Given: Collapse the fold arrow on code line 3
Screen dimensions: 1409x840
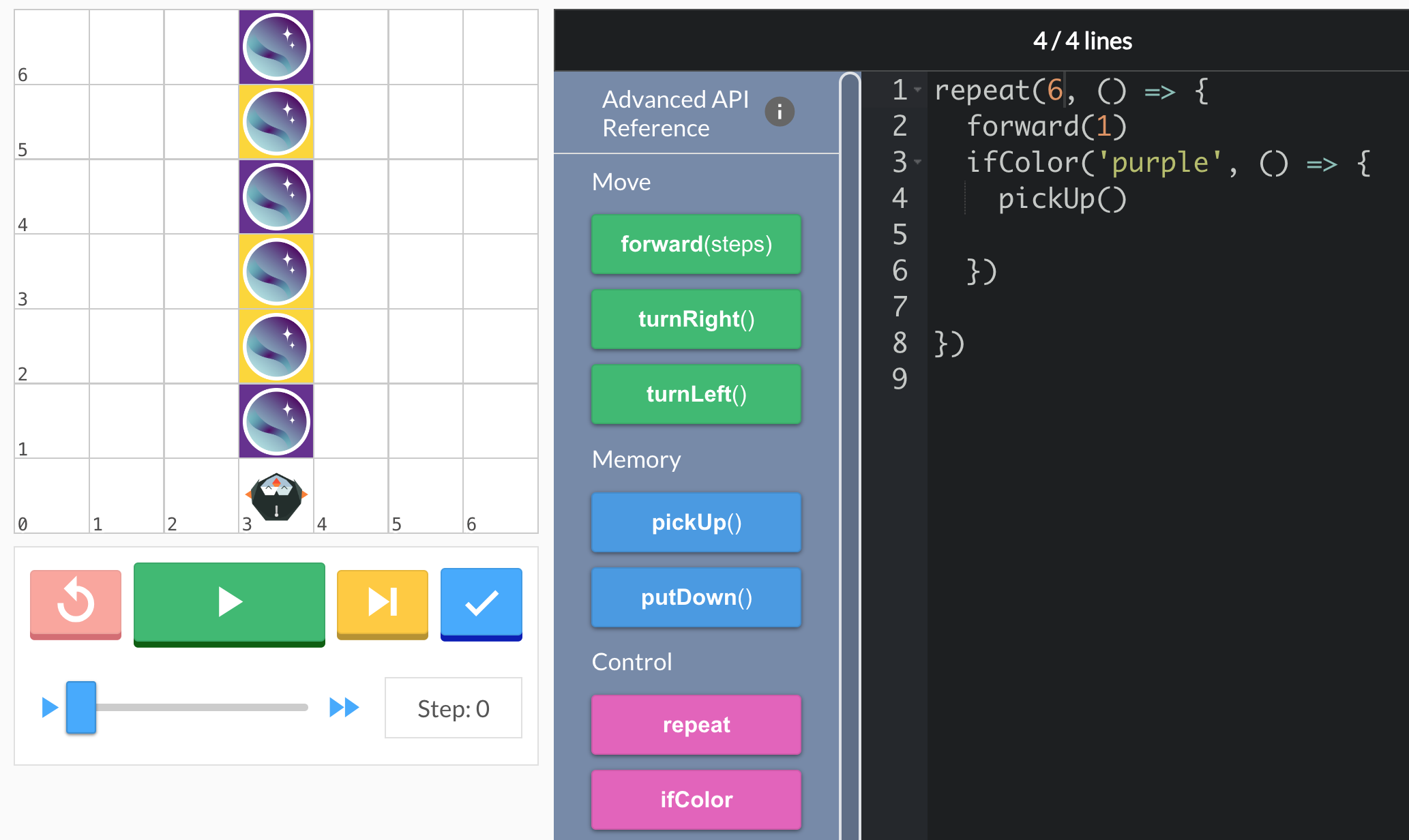Looking at the screenshot, I should (x=918, y=162).
